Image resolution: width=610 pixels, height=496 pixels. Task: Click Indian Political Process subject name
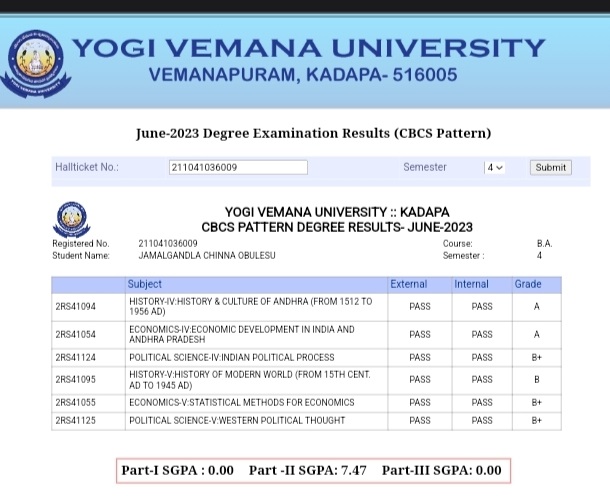pos(231,358)
